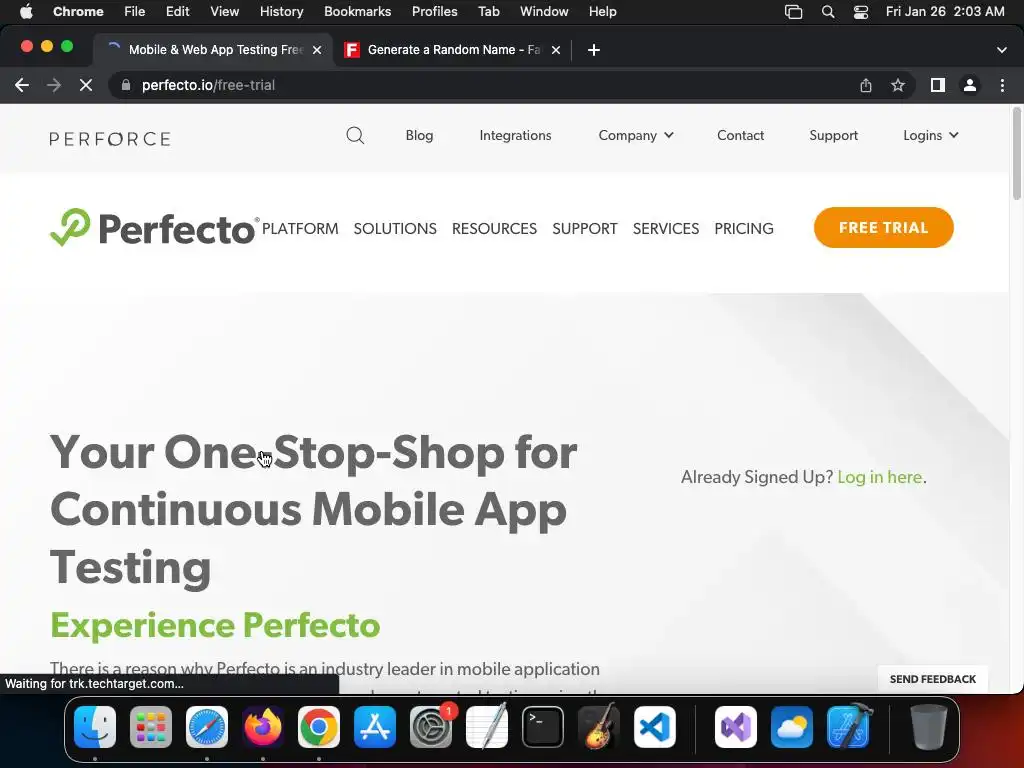Open the Weather app from the dock
The width and height of the screenshot is (1024, 768).
[792, 727]
